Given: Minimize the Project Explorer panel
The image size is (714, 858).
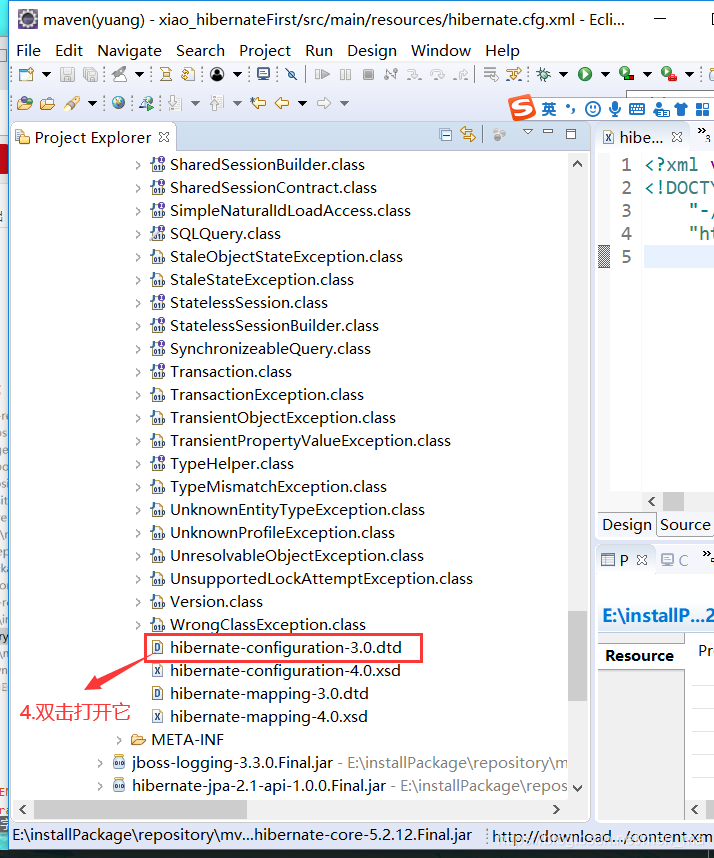Looking at the screenshot, I should [x=548, y=132].
